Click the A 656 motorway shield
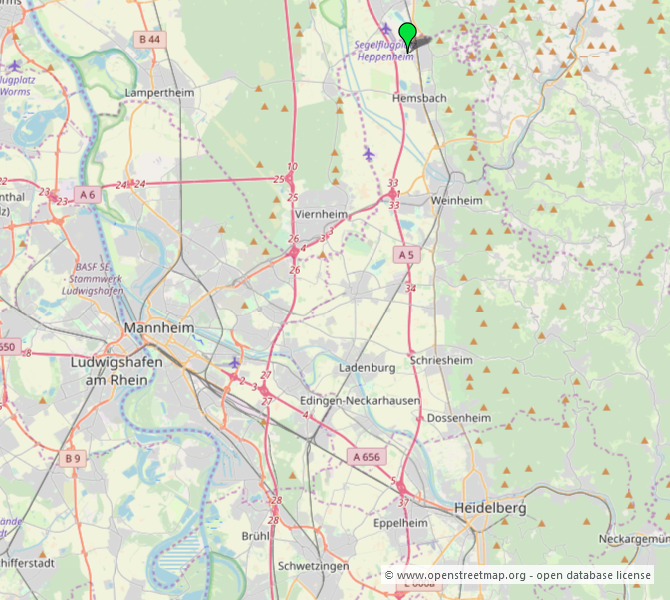Screen dimensions: 670x600 pos(366,456)
